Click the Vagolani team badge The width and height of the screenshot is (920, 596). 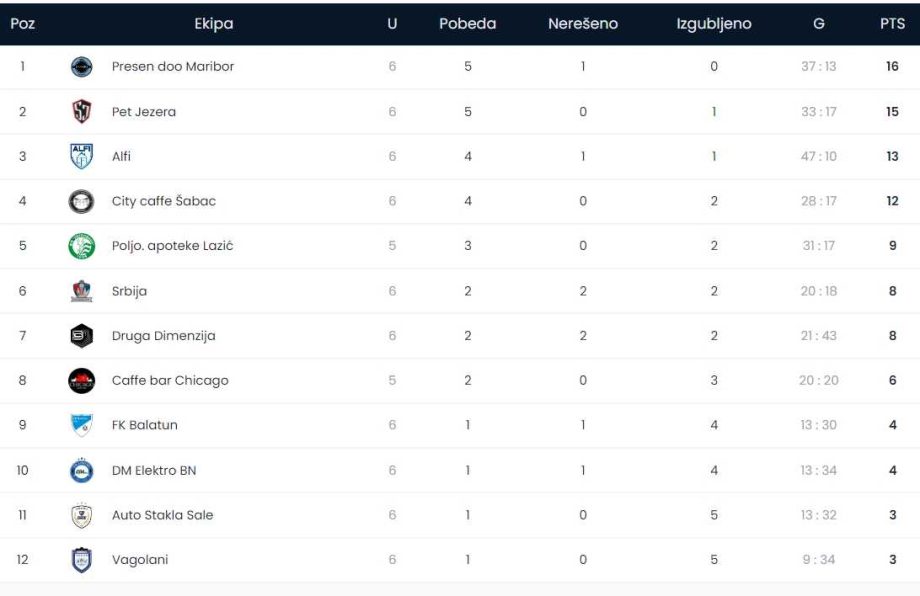click(x=82, y=560)
